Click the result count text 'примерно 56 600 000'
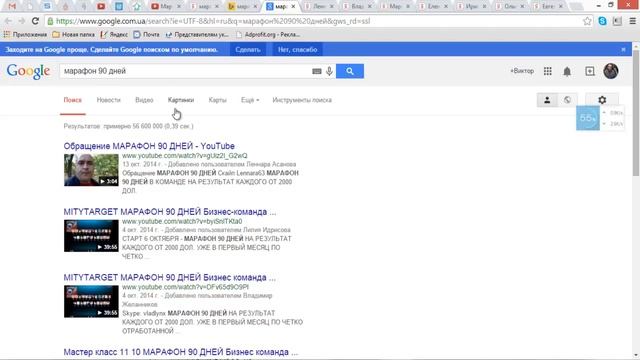 pos(133,126)
